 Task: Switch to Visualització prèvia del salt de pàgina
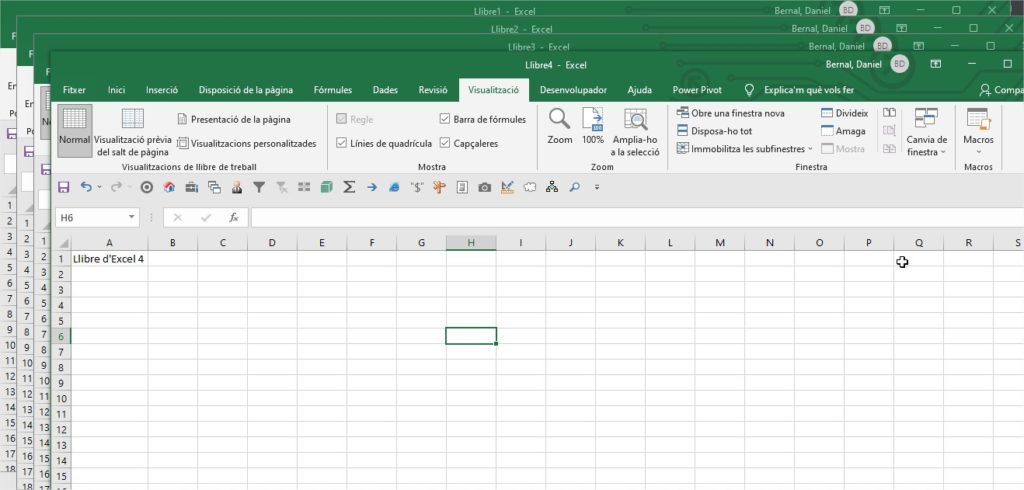pos(133,132)
